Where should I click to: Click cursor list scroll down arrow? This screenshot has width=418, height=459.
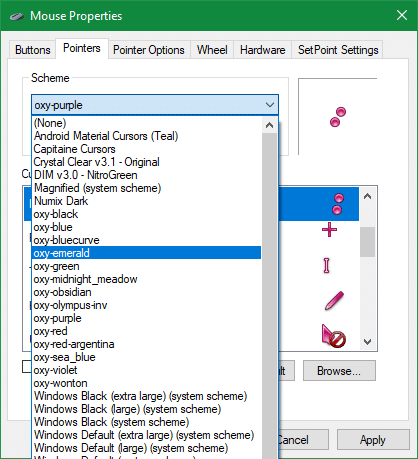pos(368,342)
